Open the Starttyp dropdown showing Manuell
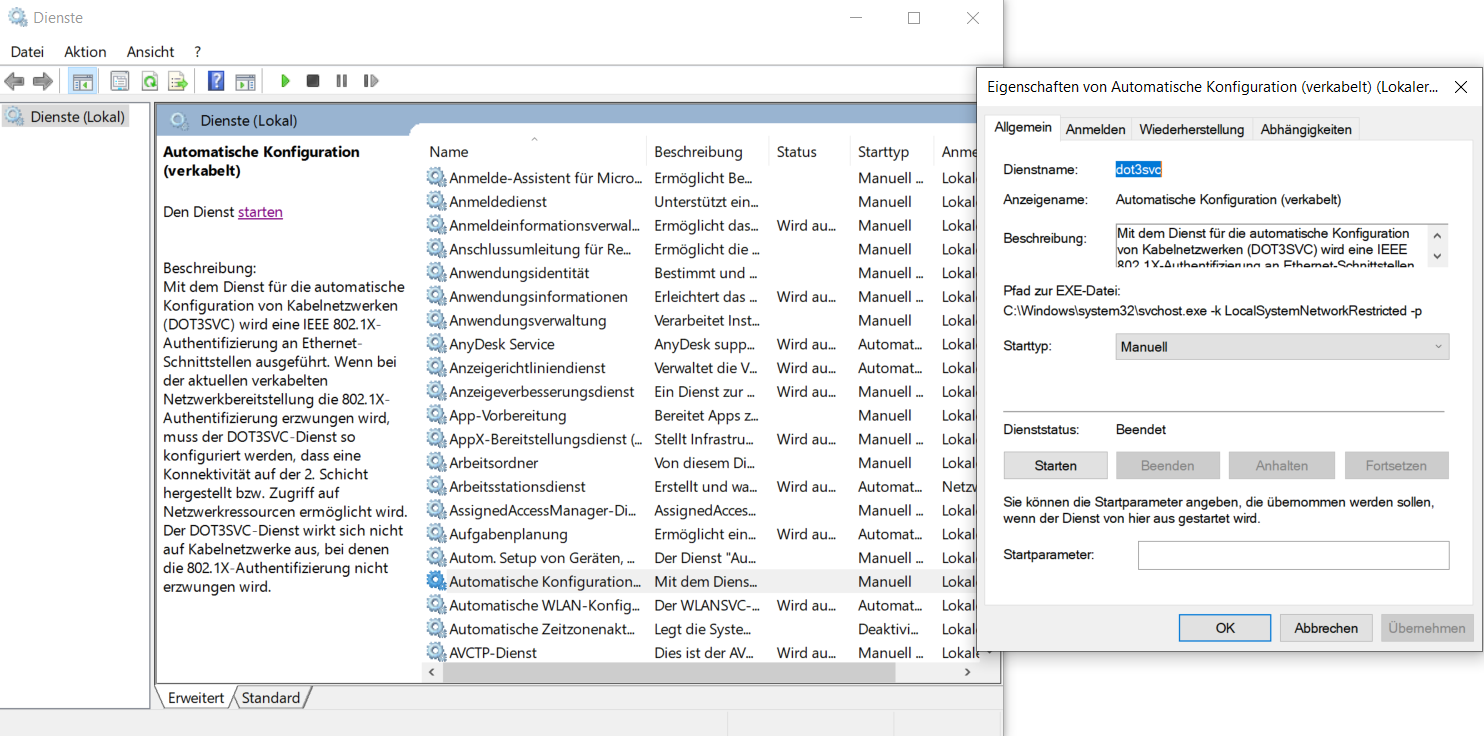Screen dimensions: 1484x736 click(1282, 347)
